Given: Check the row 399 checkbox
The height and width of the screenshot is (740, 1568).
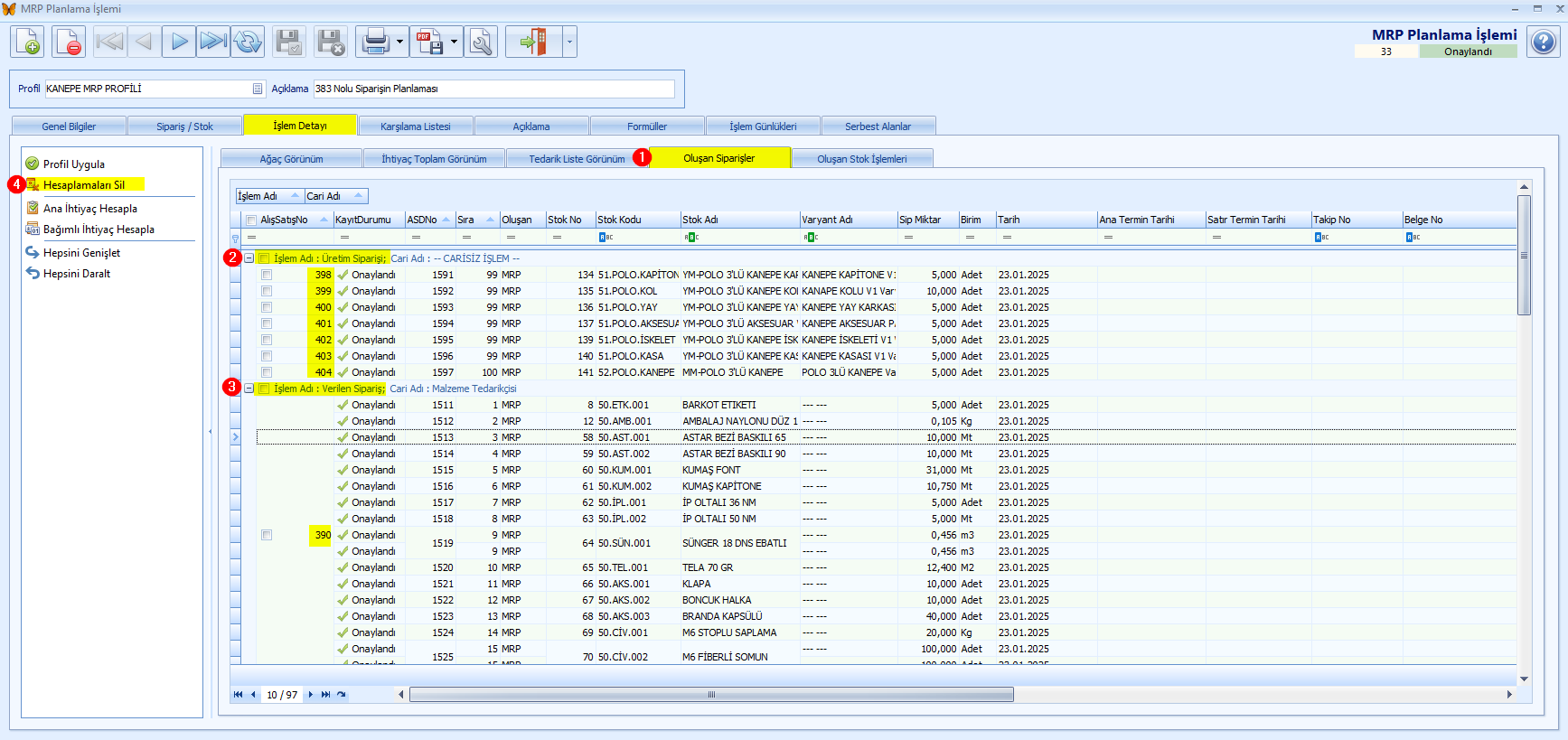Looking at the screenshot, I should tap(267, 291).
